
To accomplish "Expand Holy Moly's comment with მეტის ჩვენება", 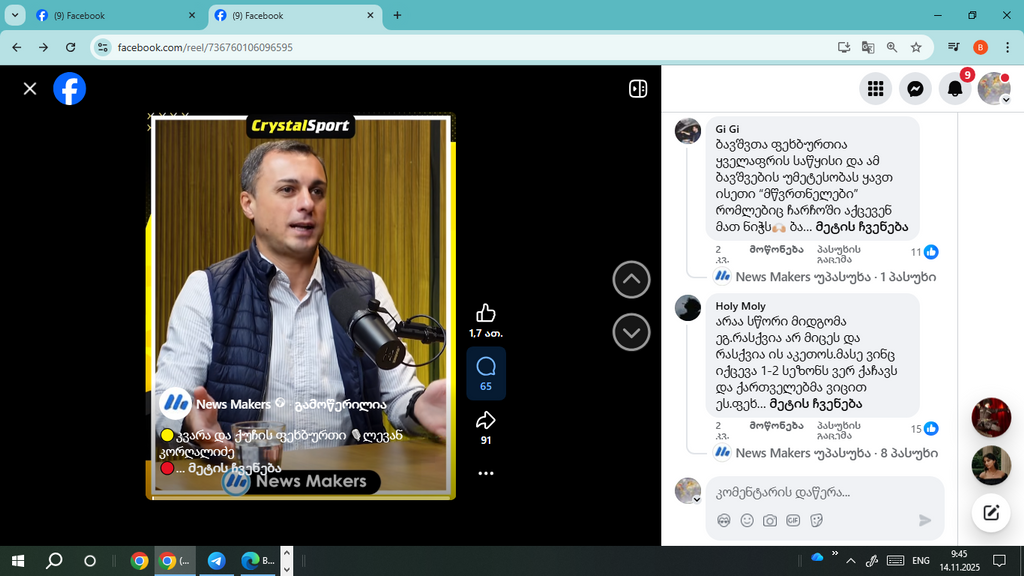I will click(x=816, y=404).
